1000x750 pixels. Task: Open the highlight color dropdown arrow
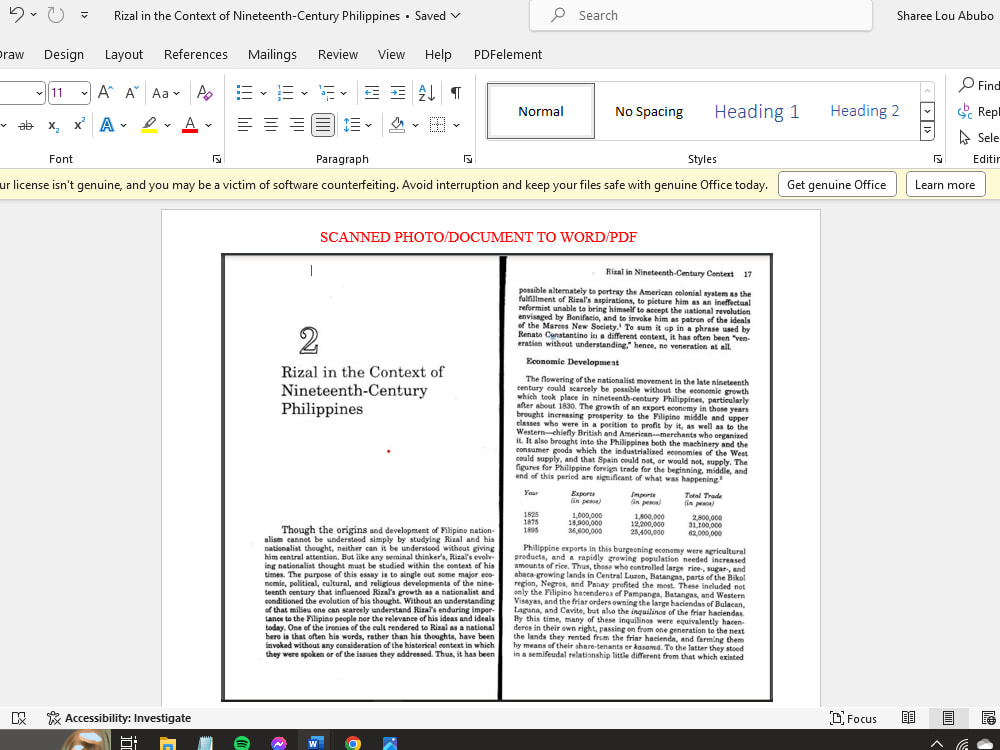[167, 126]
